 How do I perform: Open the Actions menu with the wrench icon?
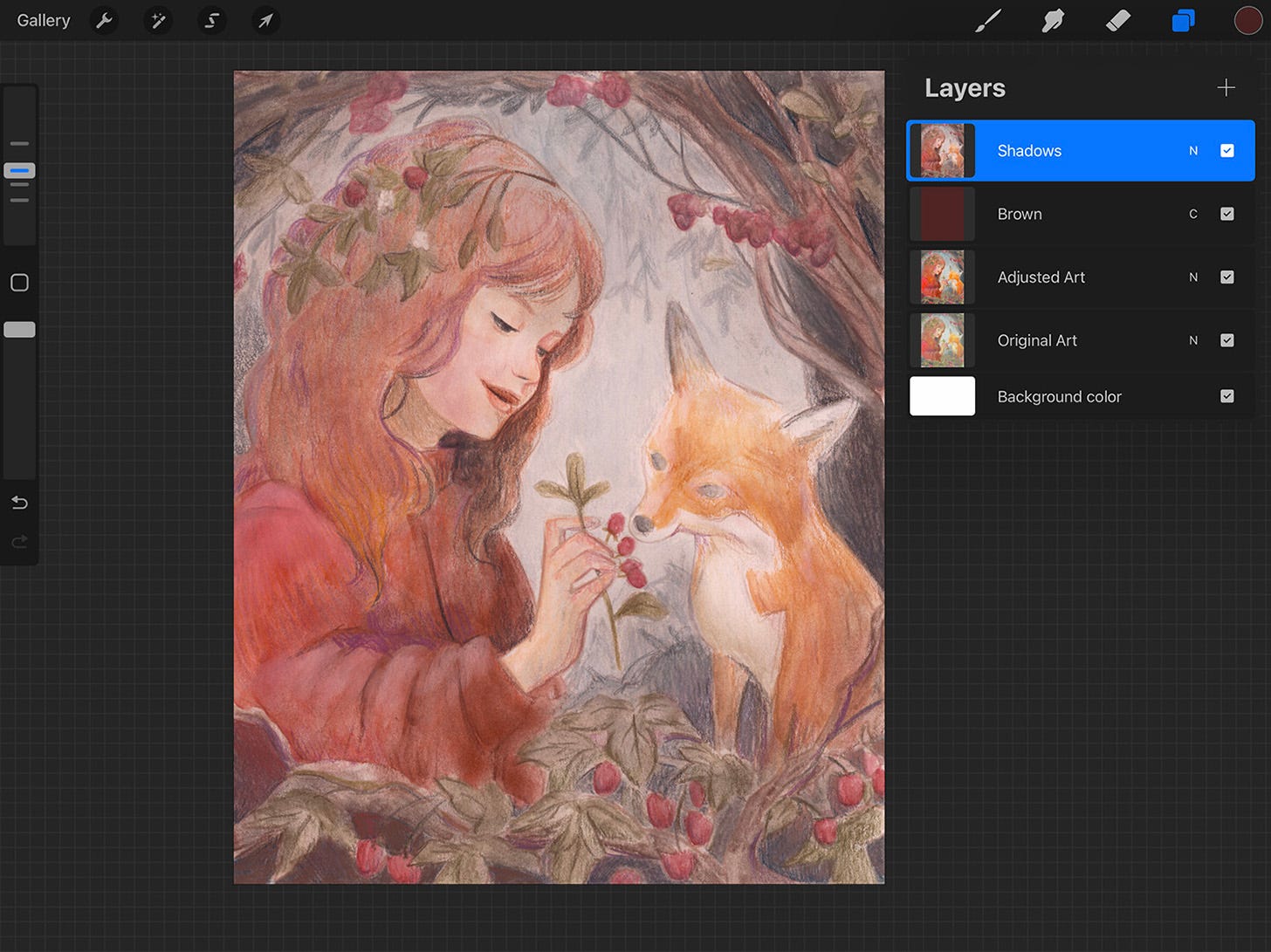[x=104, y=20]
